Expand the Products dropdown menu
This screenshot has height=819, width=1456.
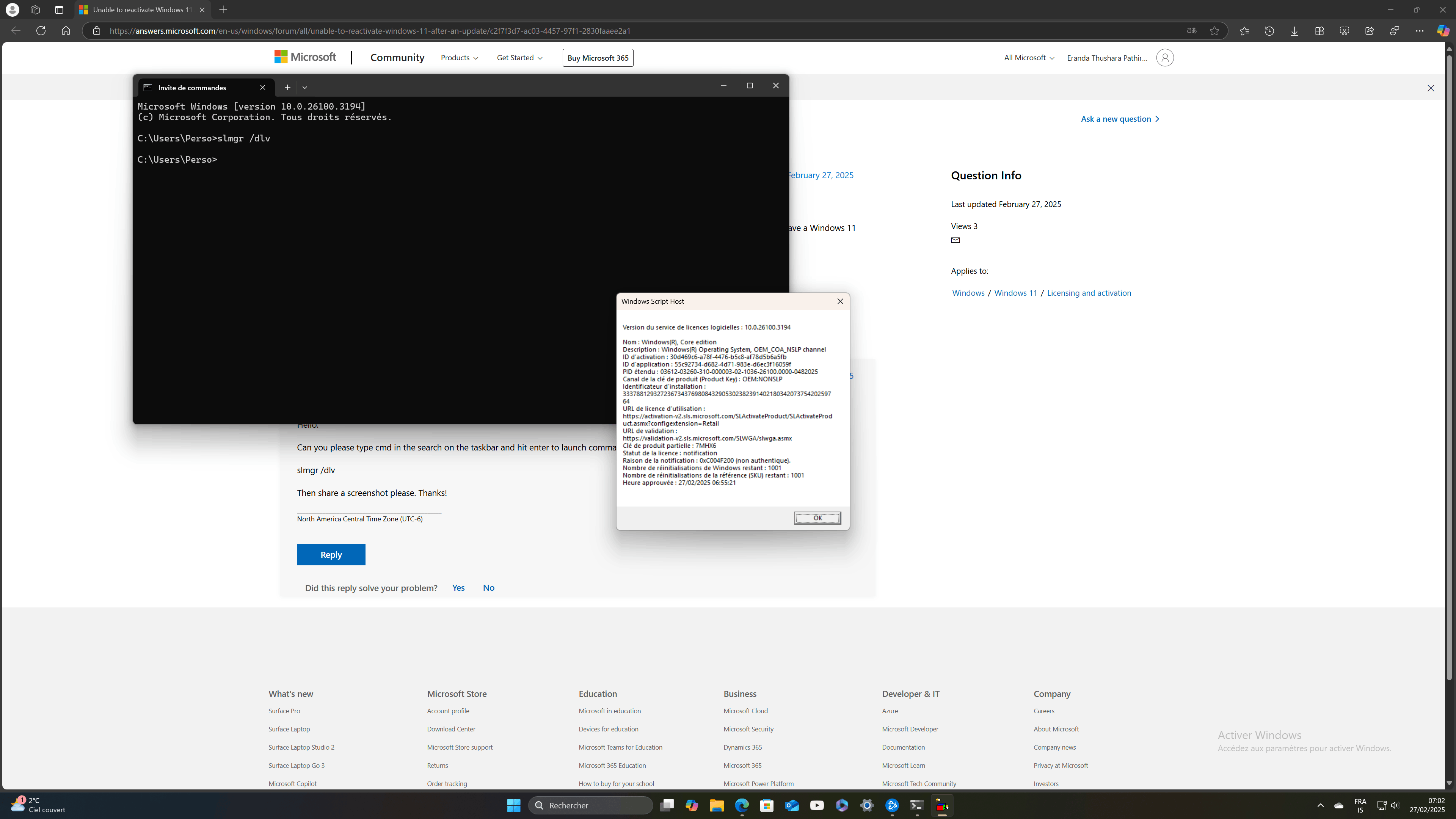click(459, 58)
